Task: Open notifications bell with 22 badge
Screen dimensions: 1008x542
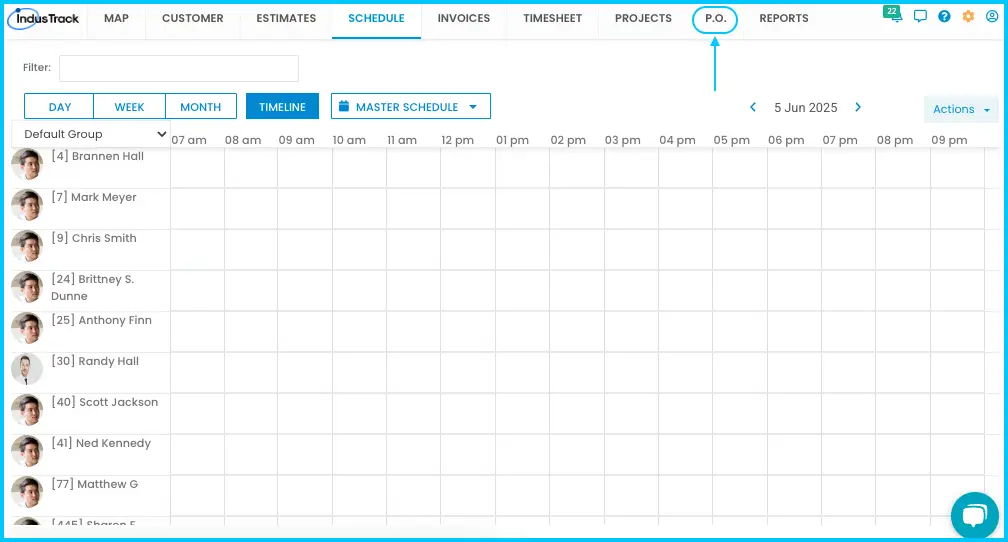Action: (x=892, y=14)
